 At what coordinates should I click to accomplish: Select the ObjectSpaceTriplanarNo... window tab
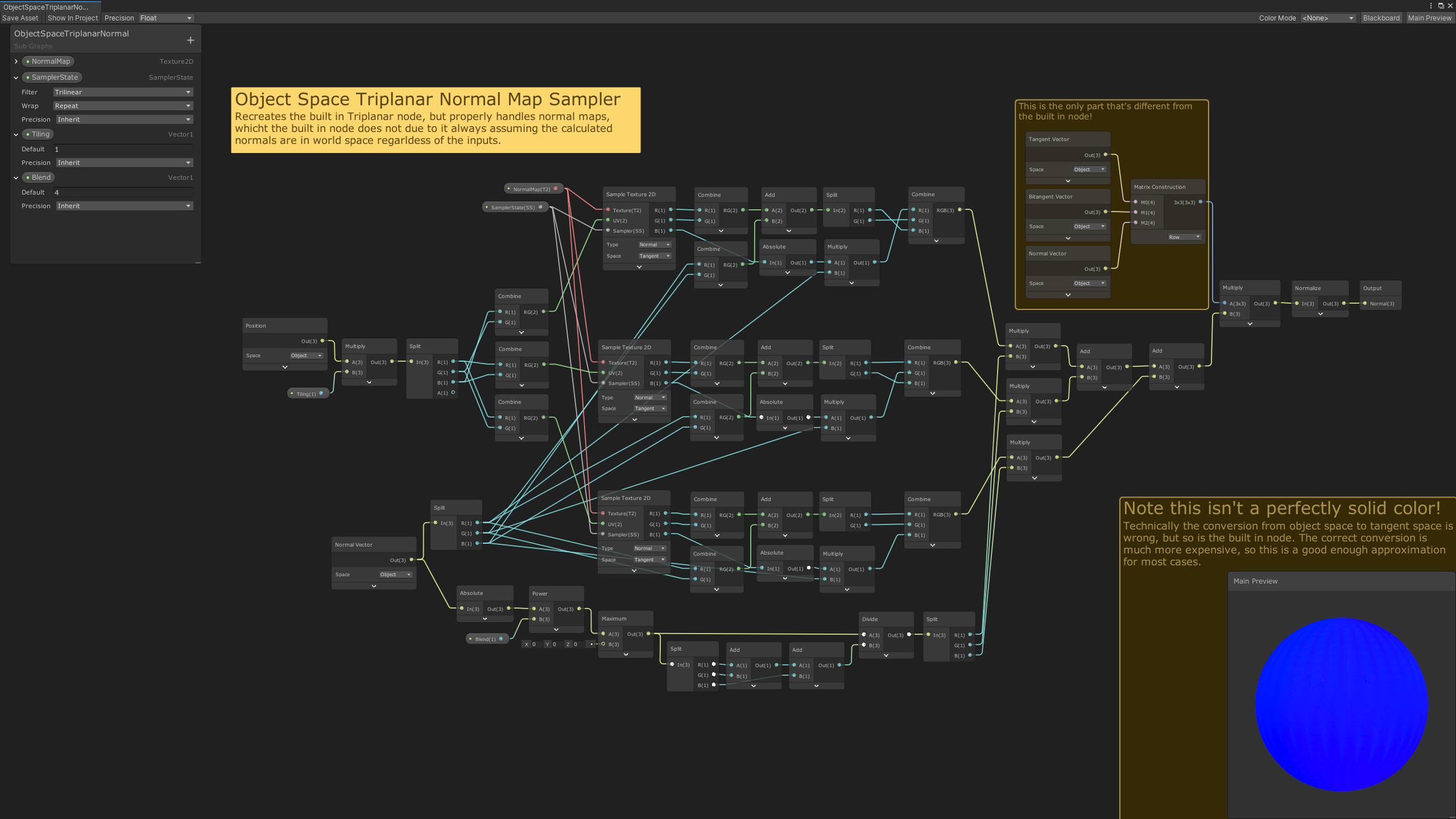click(x=46, y=7)
